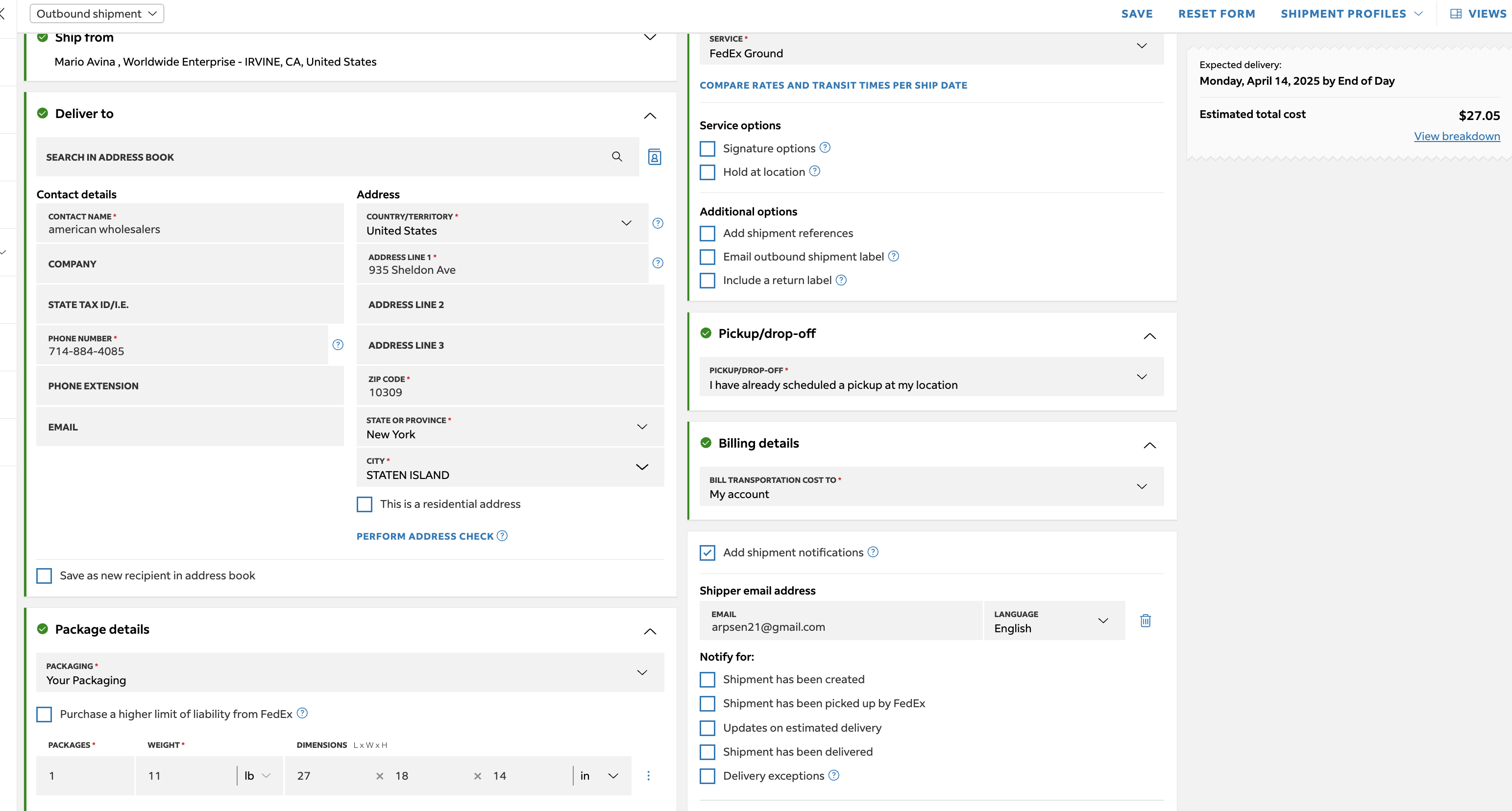The height and width of the screenshot is (811, 1512).
Task: Enable Email outbound shipment label
Action: (708, 257)
